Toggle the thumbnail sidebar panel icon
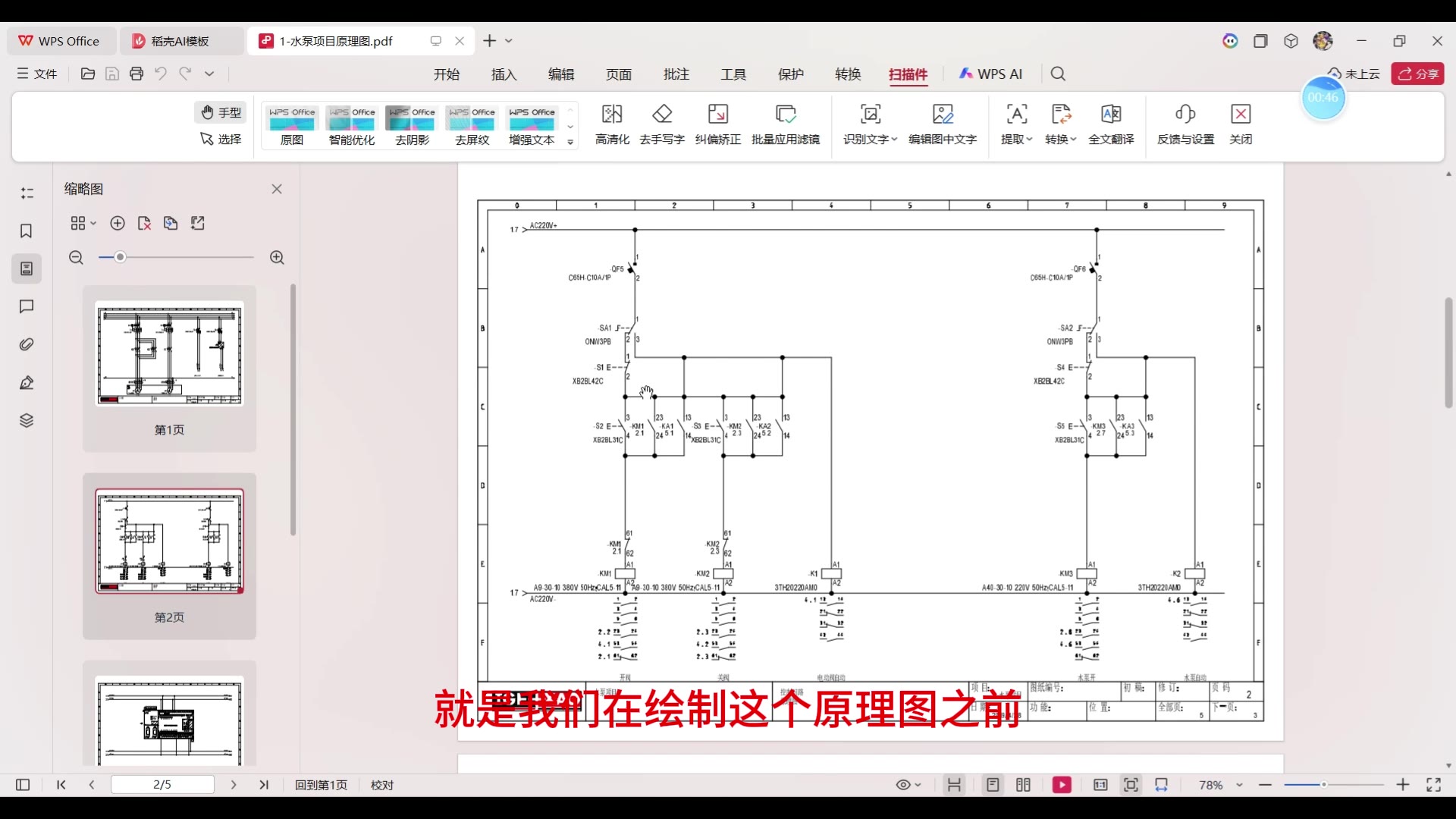The width and height of the screenshot is (1456, 819). pyautogui.click(x=27, y=268)
